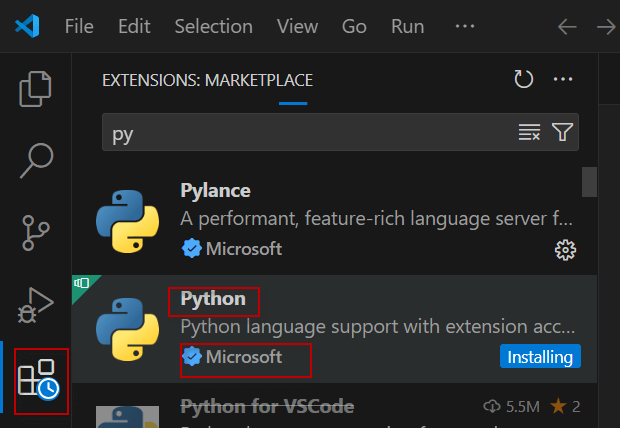Open the Explorer view in activity bar
The image size is (620, 428).
(x=36, y=89)
